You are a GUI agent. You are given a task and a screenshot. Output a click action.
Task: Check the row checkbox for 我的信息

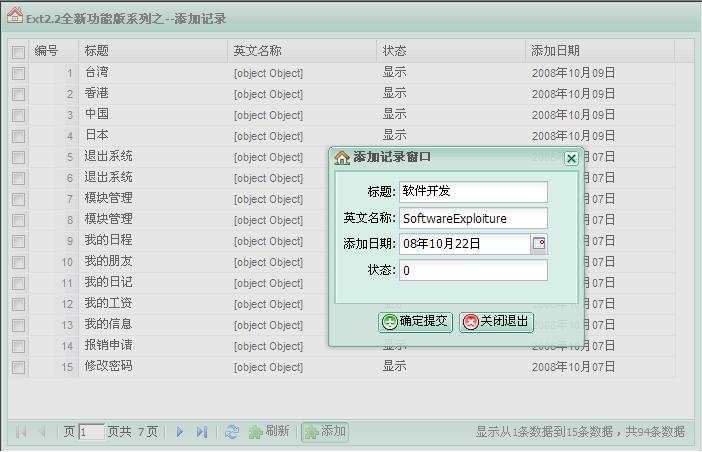click(18, 326)
